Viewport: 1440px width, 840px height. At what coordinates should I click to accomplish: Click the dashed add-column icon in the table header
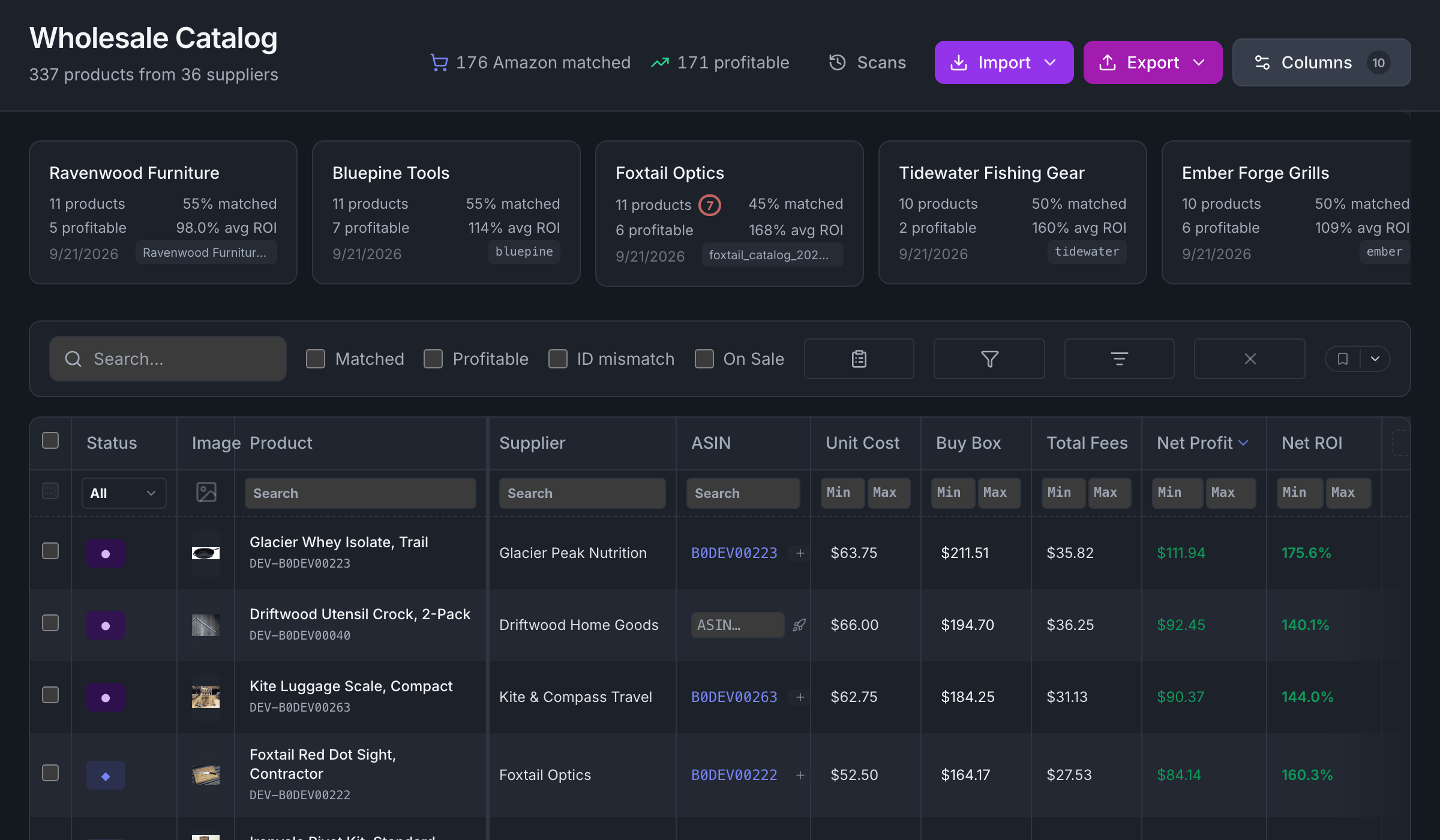click(1400, 443)
